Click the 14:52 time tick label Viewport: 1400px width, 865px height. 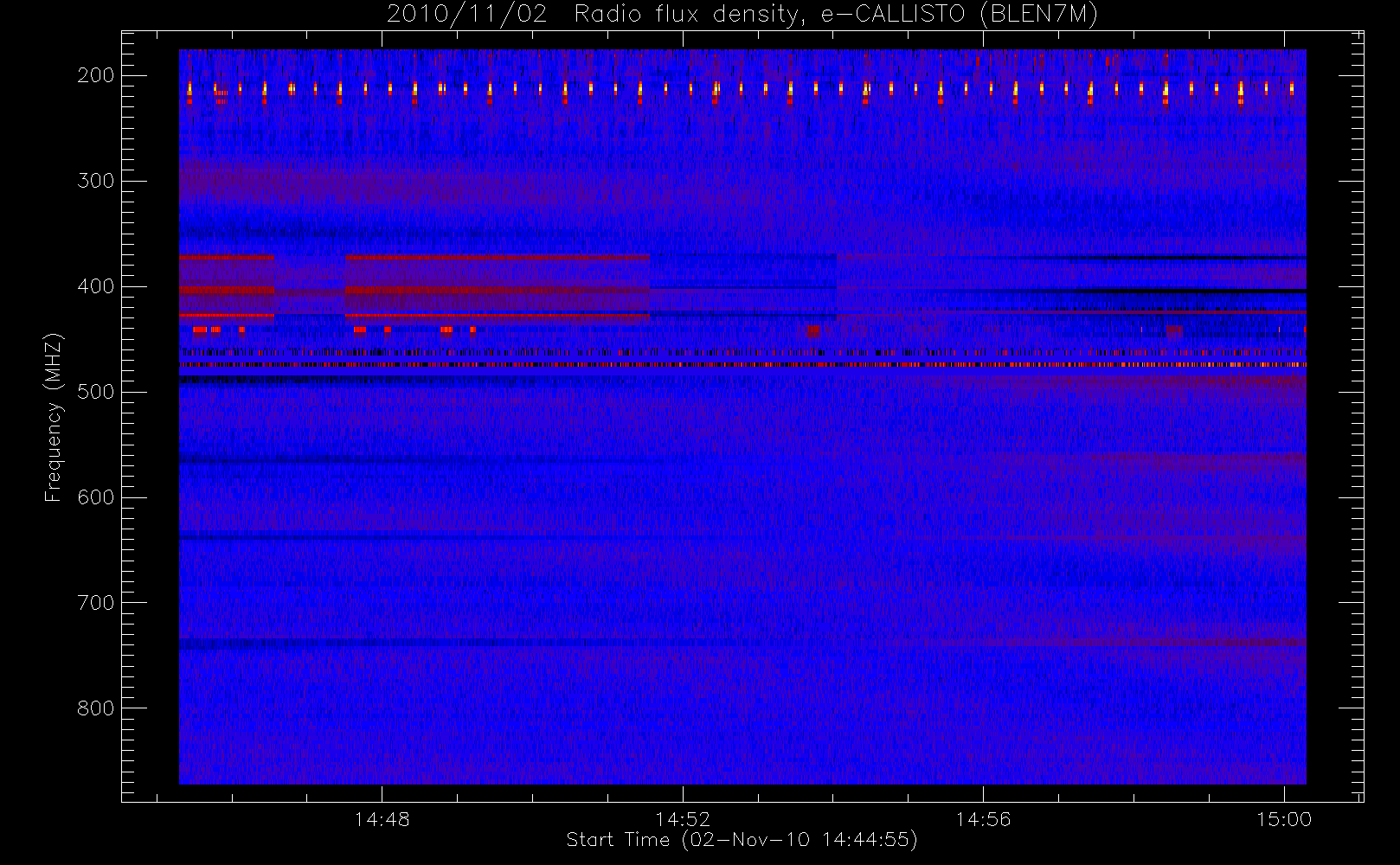(683, 819)
